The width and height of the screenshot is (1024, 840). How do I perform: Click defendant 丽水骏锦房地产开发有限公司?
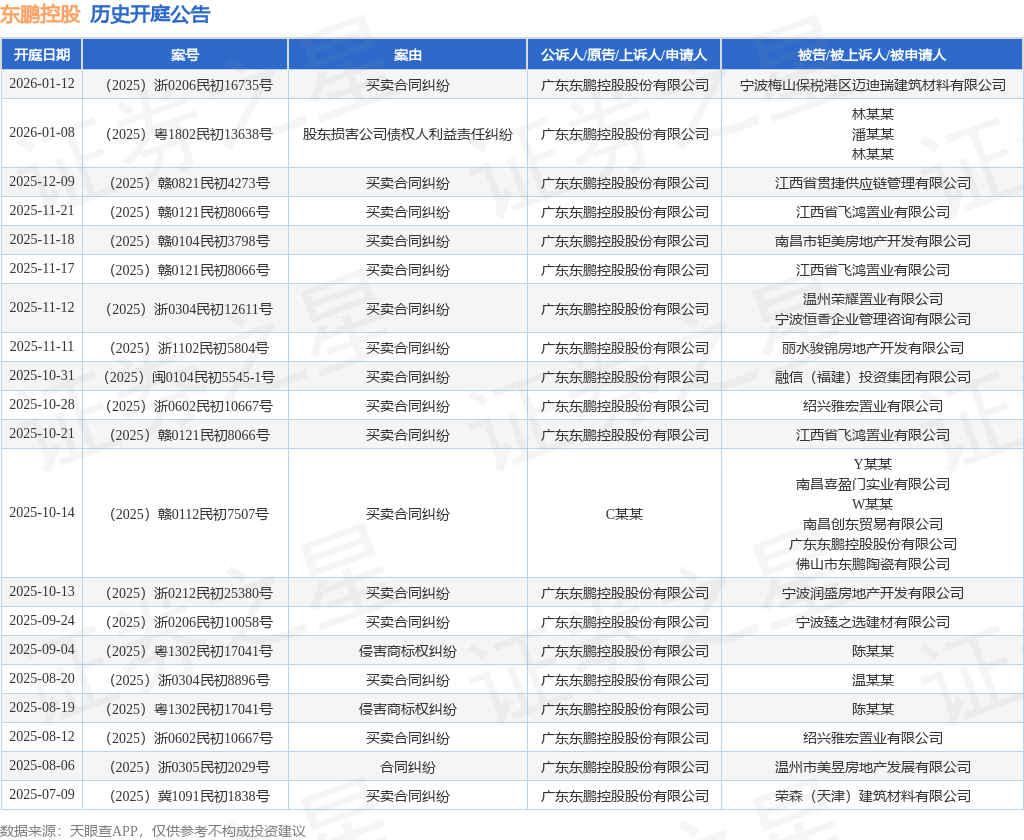[x=872, y=349]
